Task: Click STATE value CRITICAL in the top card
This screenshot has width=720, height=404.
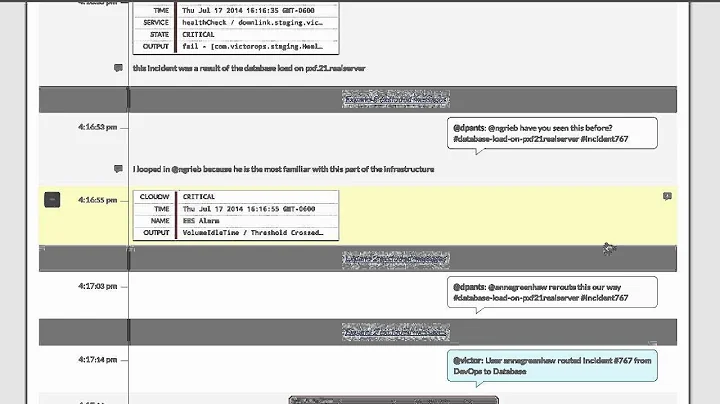Action: (198, 34)
